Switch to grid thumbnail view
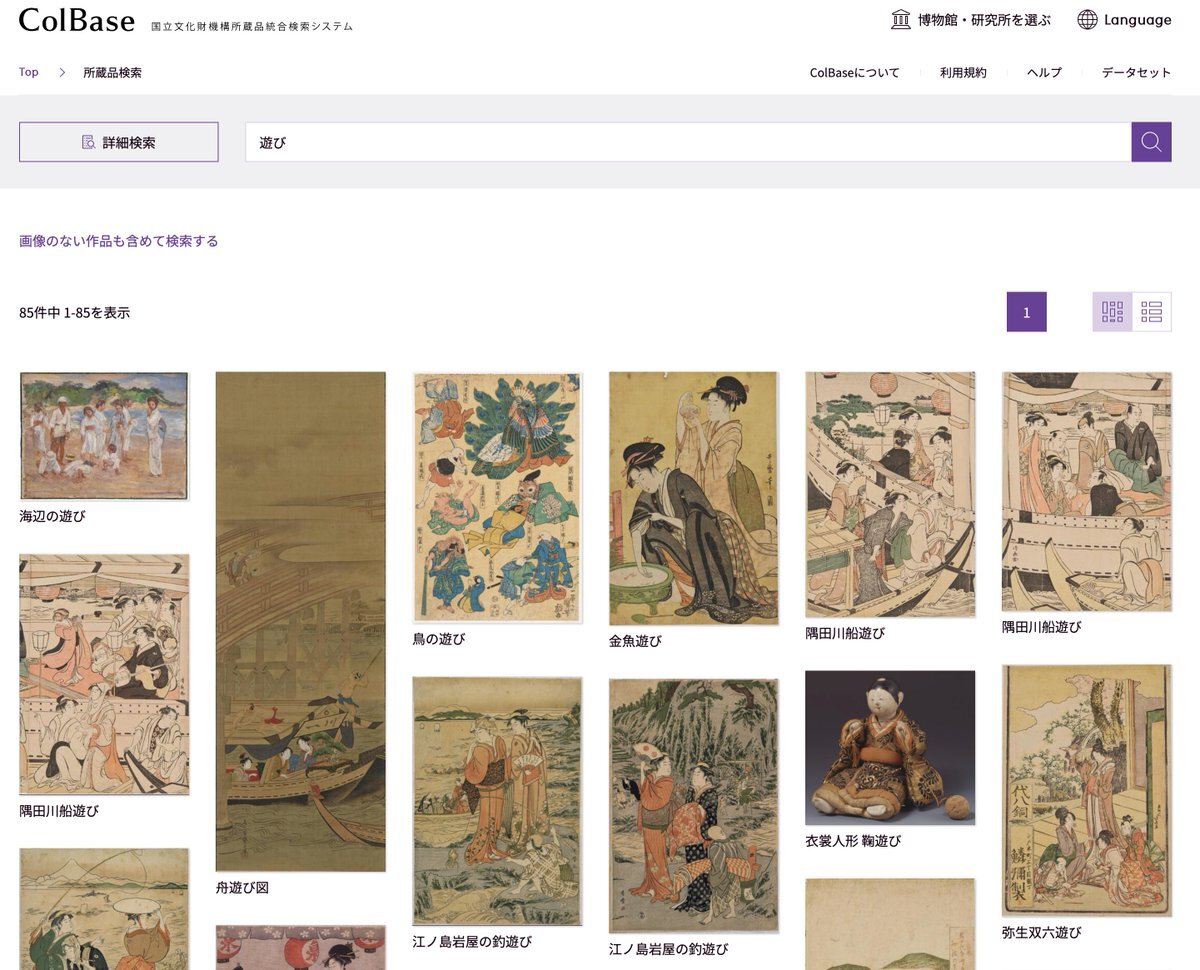Viewport: 1200px width, 970px height. tap(1112, 312)
